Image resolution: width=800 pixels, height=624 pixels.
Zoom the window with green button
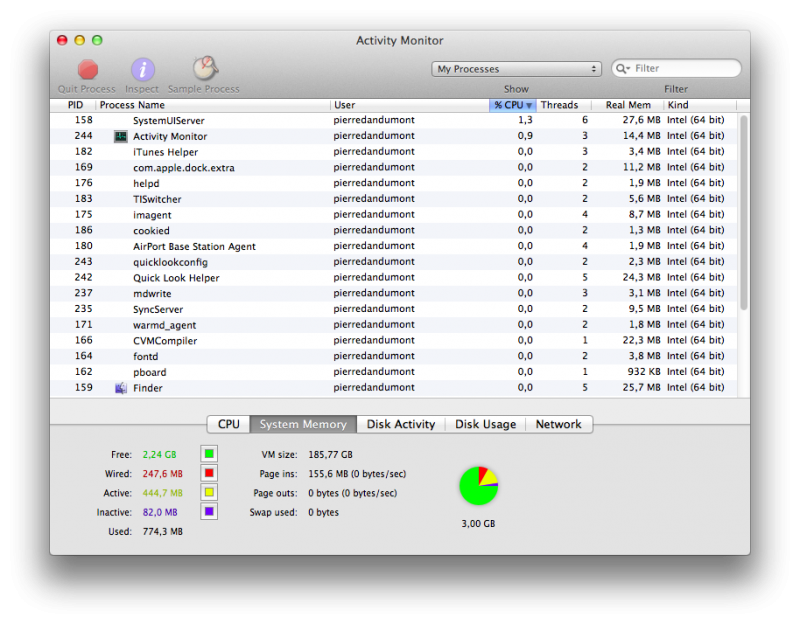click(97, 40)
